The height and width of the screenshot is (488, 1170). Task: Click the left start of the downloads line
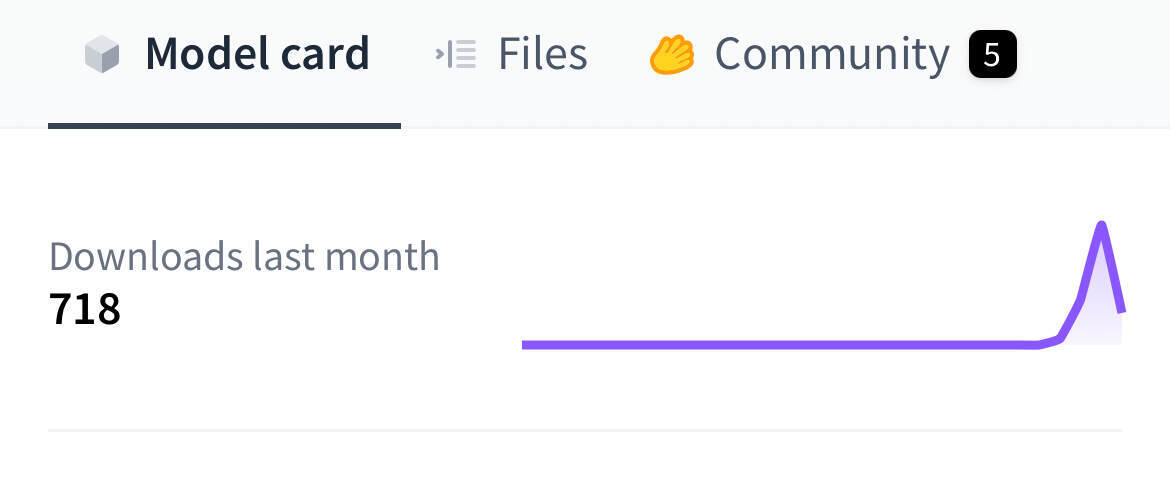(526, 345)
